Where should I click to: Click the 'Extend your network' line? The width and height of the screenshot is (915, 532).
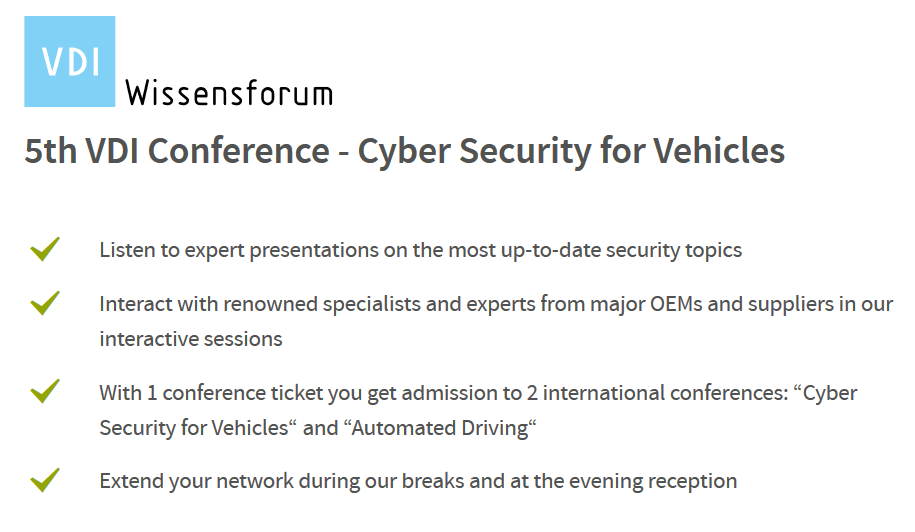coord(418,481)
